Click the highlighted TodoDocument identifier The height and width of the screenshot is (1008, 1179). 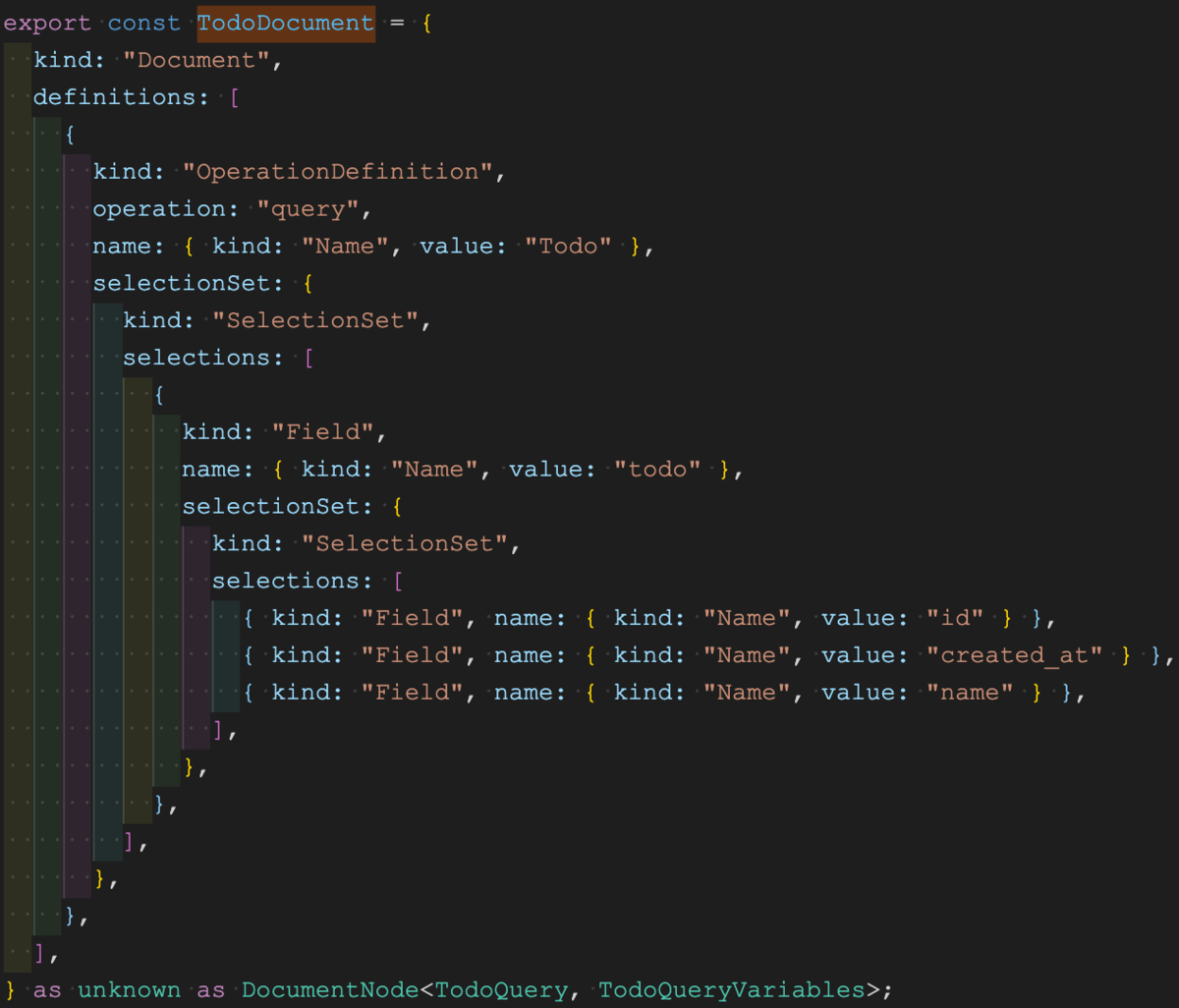(285, 23)
